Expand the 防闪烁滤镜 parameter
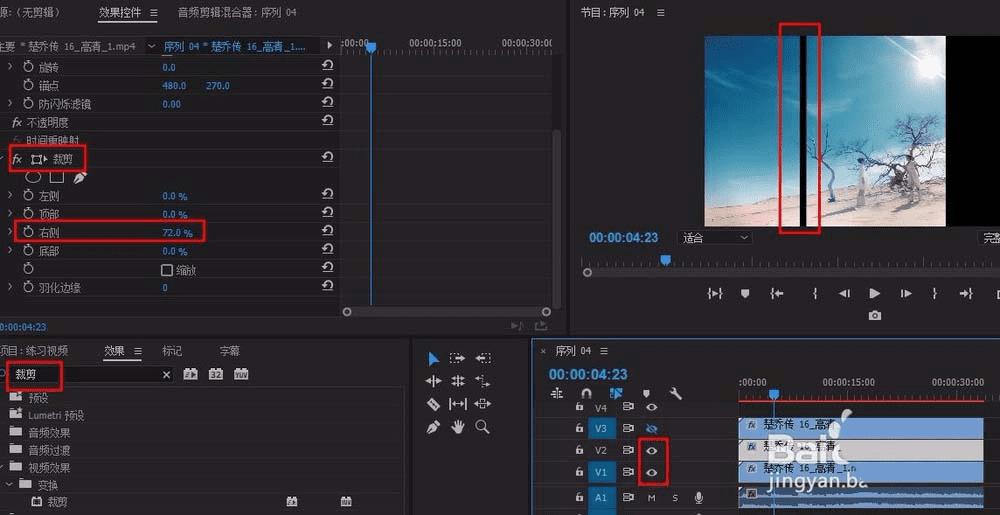1000x515 pixels. pos(10,103)
